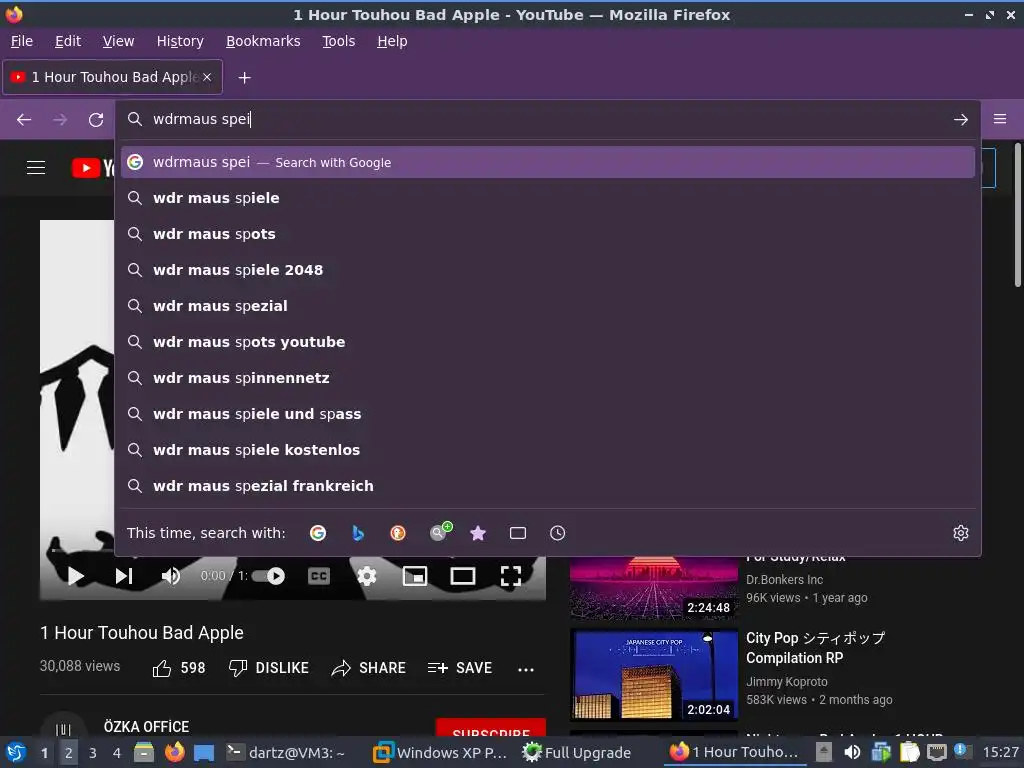The height and width of the screenshot is (768, 1024).
Task: Select 'wdrmaus spei — Search with Google' row
Action: pos(548,163)
